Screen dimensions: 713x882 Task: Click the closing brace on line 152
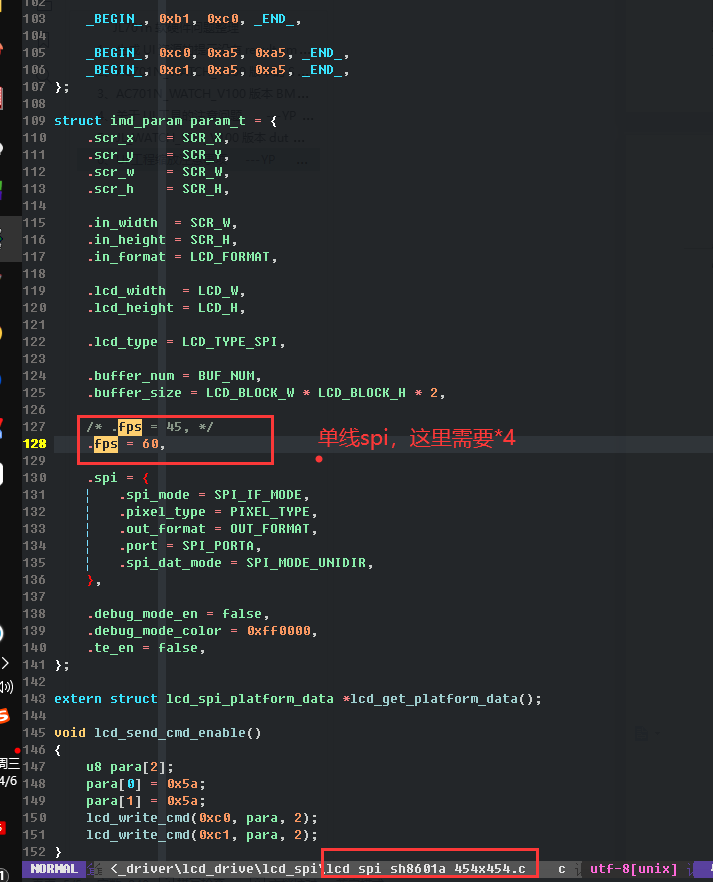tap(58, 852)
